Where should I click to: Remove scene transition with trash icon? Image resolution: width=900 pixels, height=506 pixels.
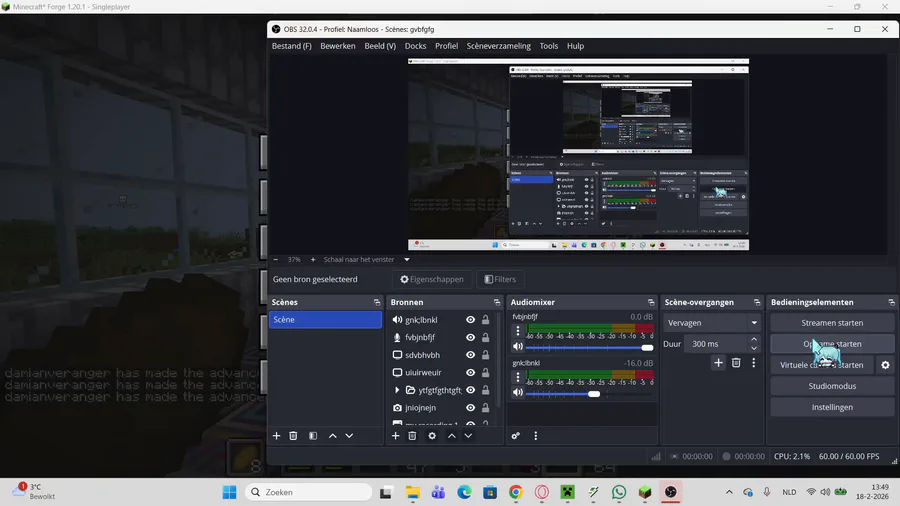[736, 363]
